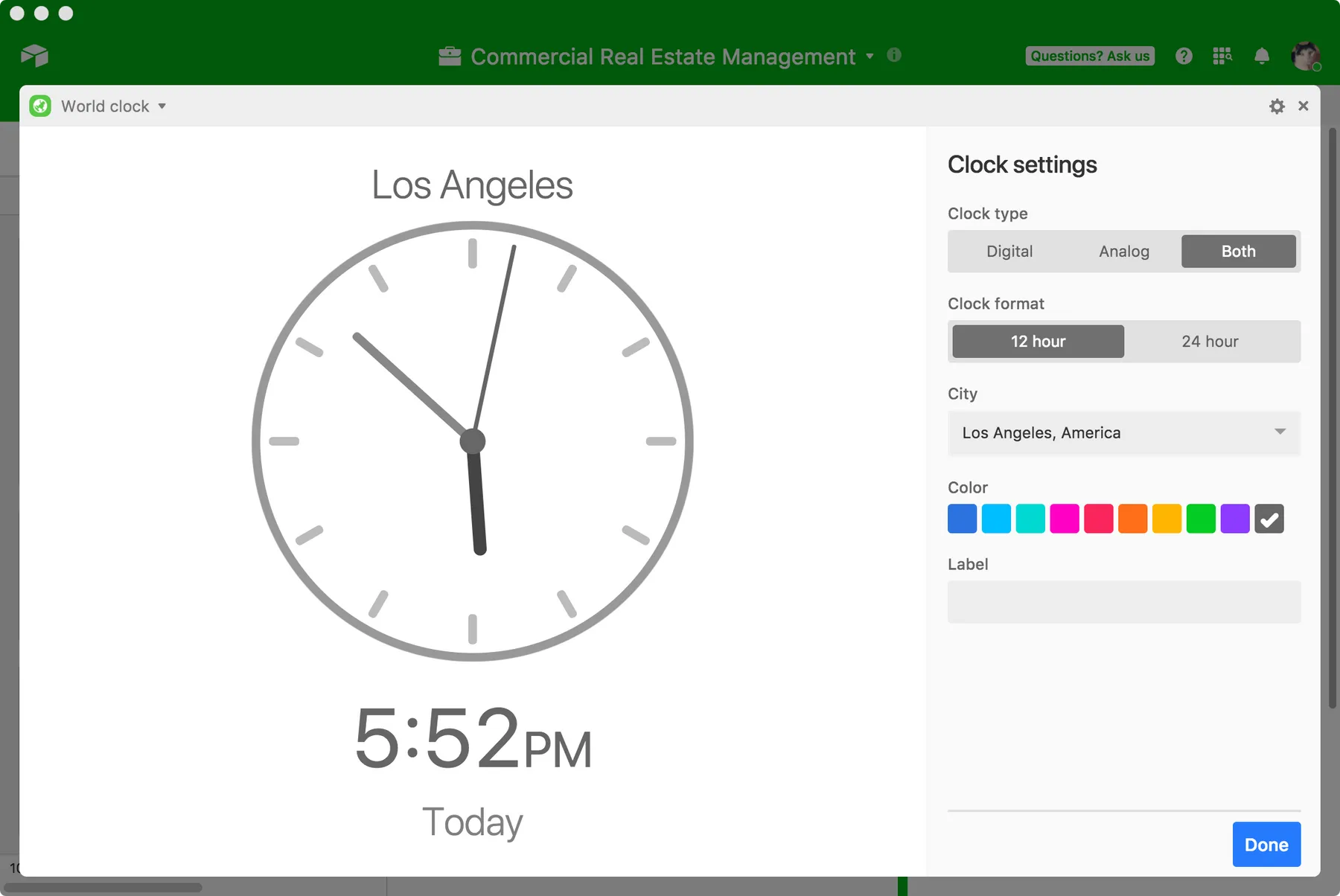Viewport: 1340px width, 896px height.
Task: Open the user profile avatar
Action: (x=1305, y=56)
